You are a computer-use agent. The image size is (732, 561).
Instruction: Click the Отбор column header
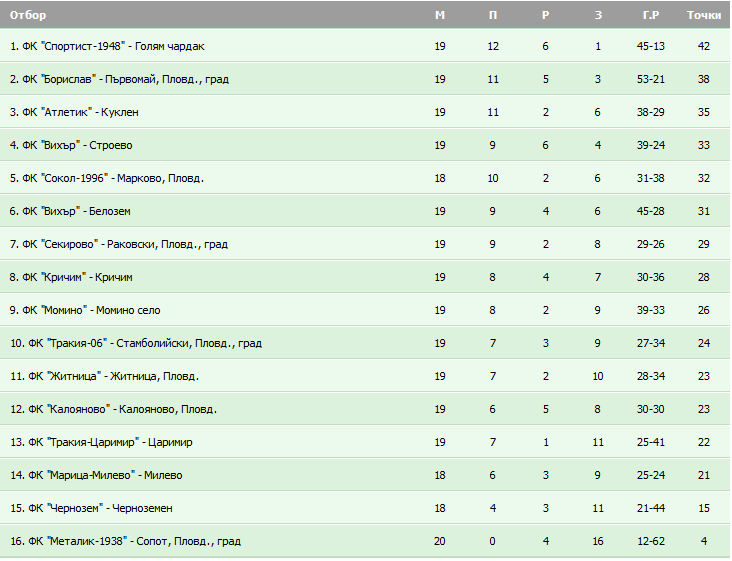[28, 15]
